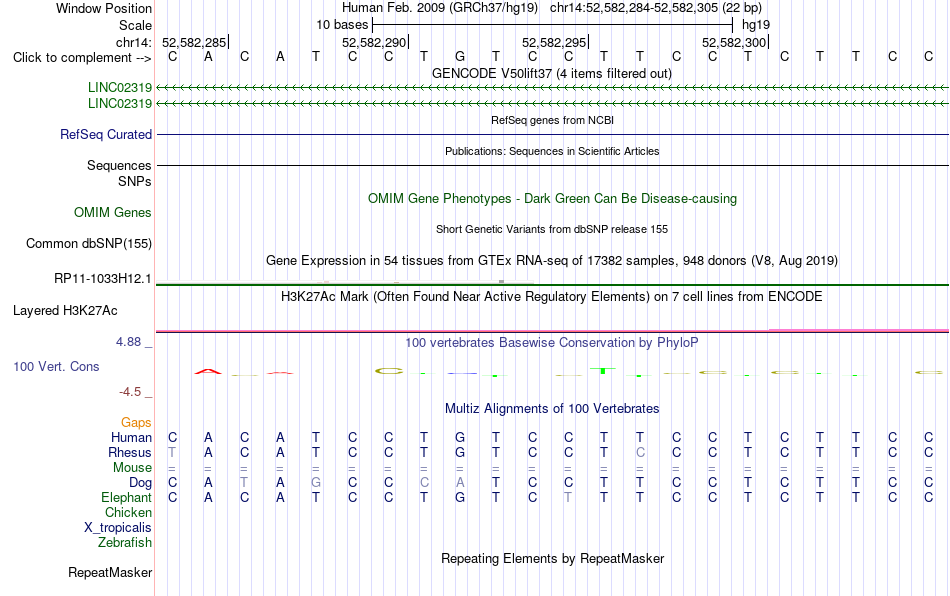The height and width of the screenshot is (596, 950).
Task: Click the first LINC02319 track label
Action: coord(120,88)
